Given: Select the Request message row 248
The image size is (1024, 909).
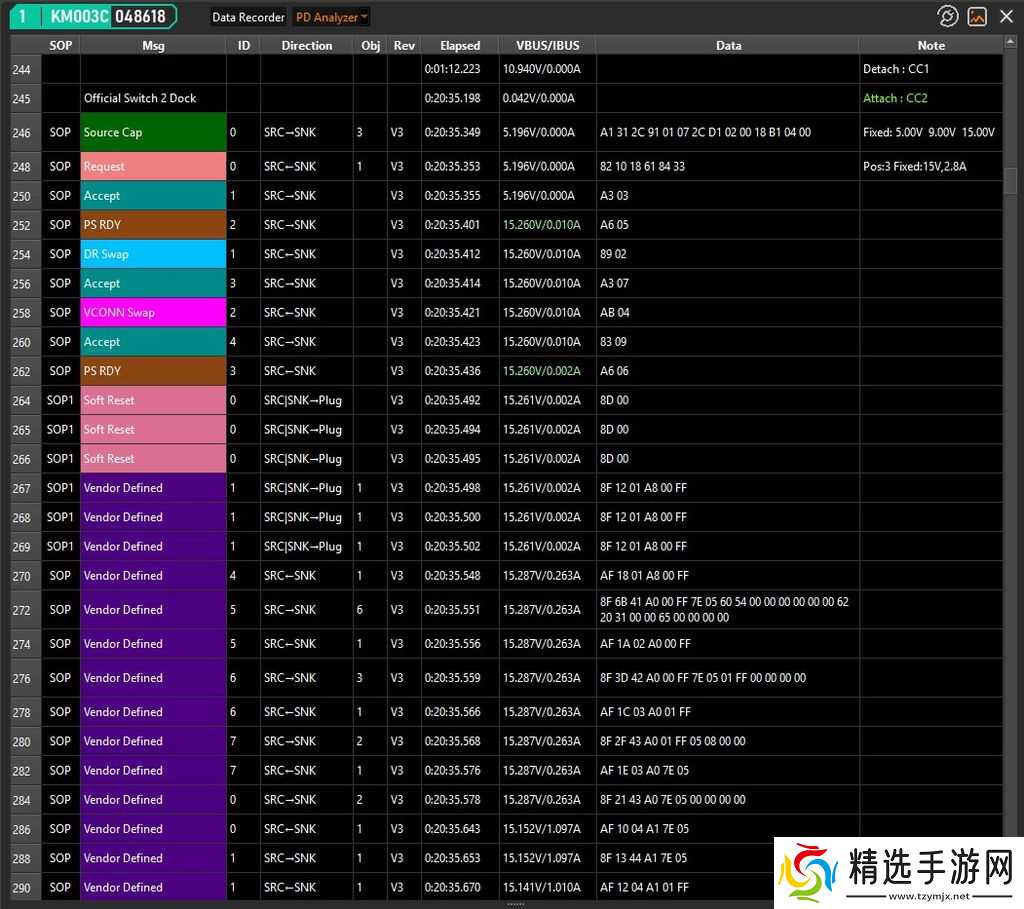Looking at the screenshot, I should tap(152, 166).
